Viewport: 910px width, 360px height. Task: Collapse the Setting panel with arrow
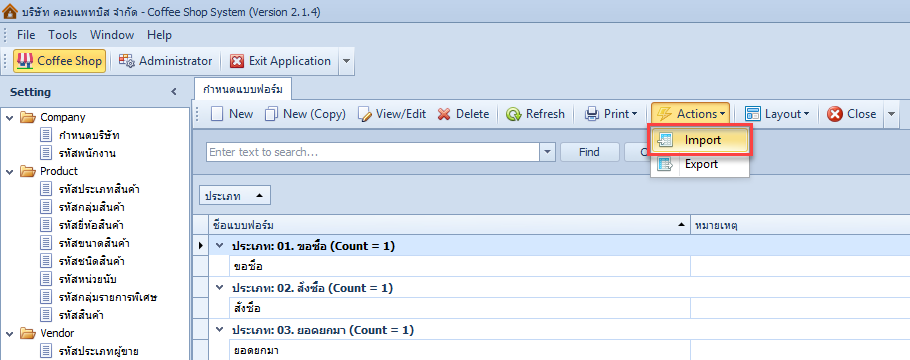point(174,92)
